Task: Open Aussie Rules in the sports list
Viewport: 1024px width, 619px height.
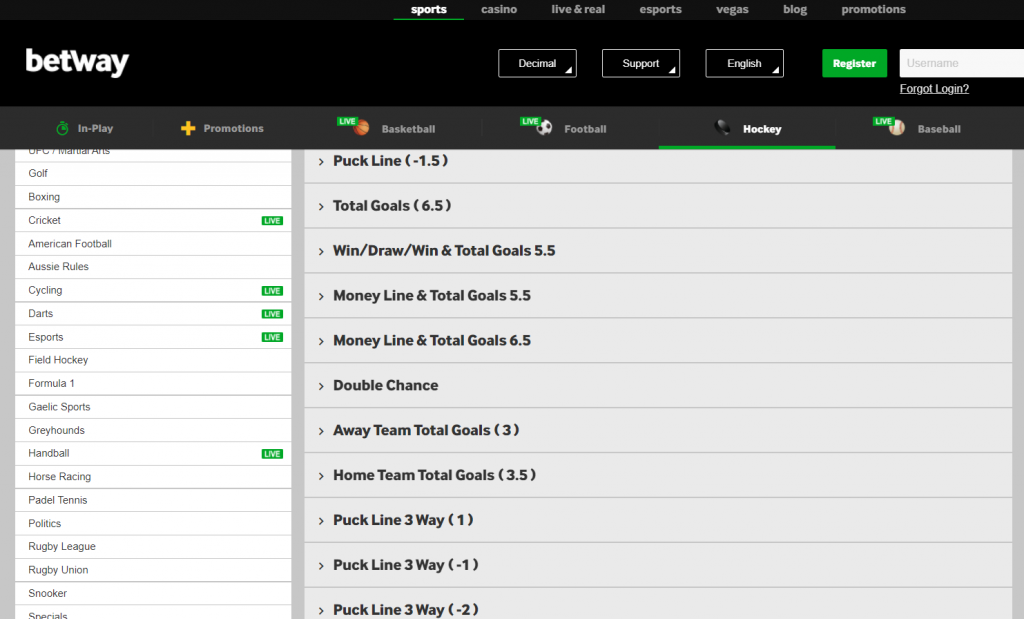Action: (x=153, y=267)
